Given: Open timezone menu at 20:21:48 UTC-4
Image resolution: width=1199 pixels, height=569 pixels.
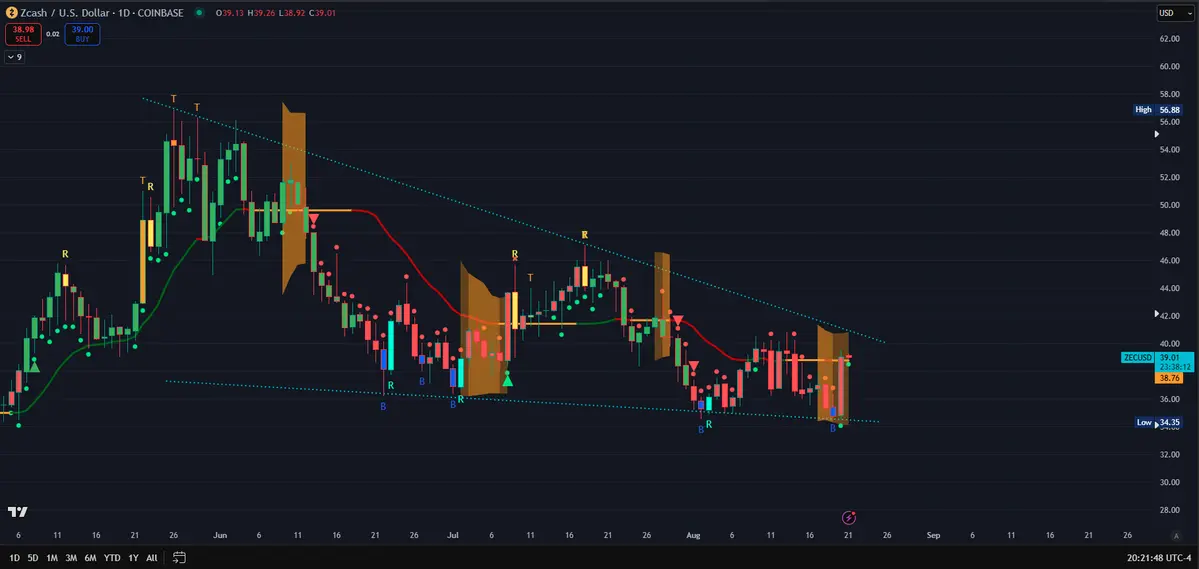Looking at the screenshot, I should (1158, 558).
